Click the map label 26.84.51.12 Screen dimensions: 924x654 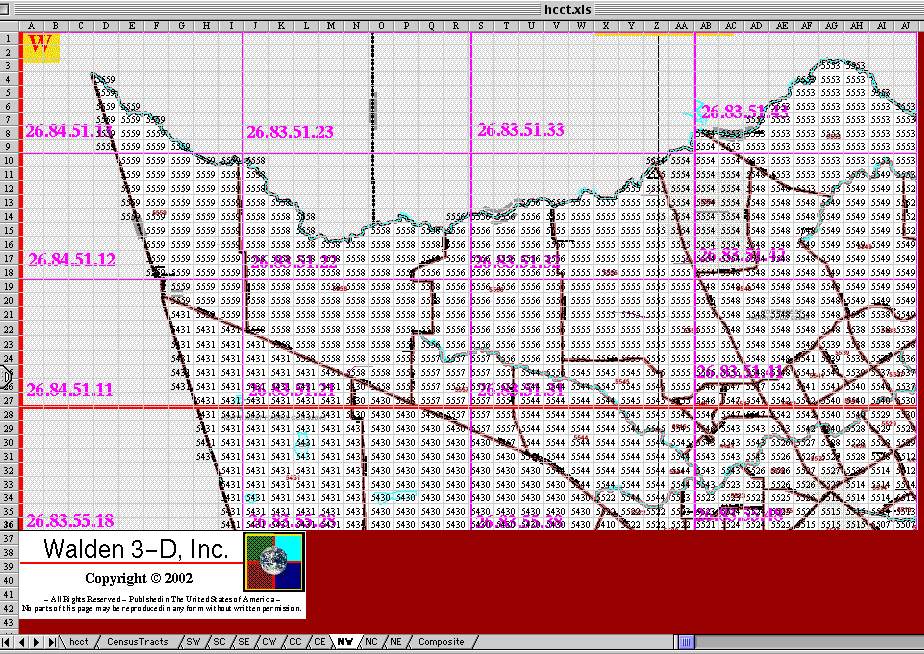(x=72, y=259)
